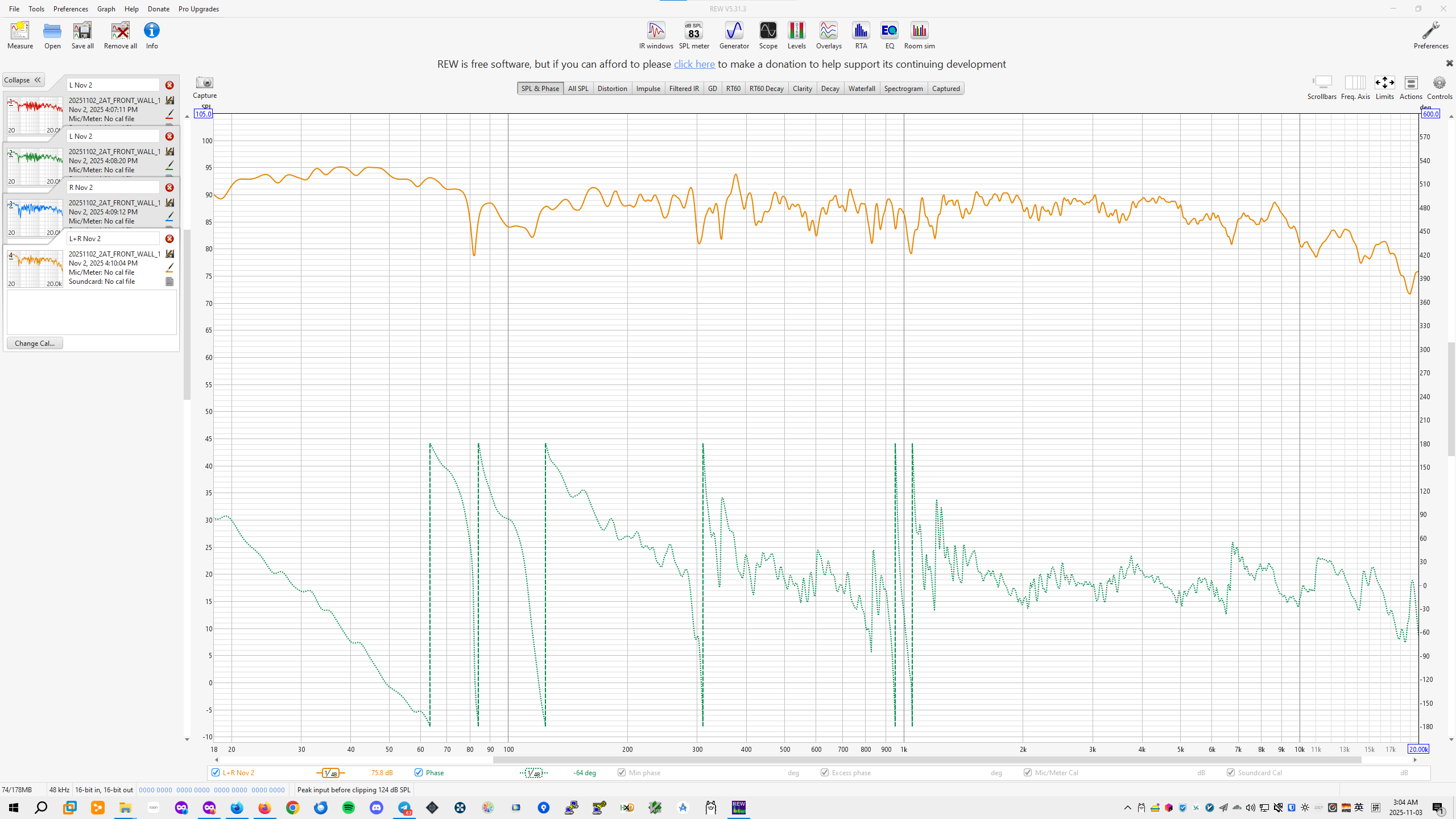Open the Tools menu

[36, 9]
